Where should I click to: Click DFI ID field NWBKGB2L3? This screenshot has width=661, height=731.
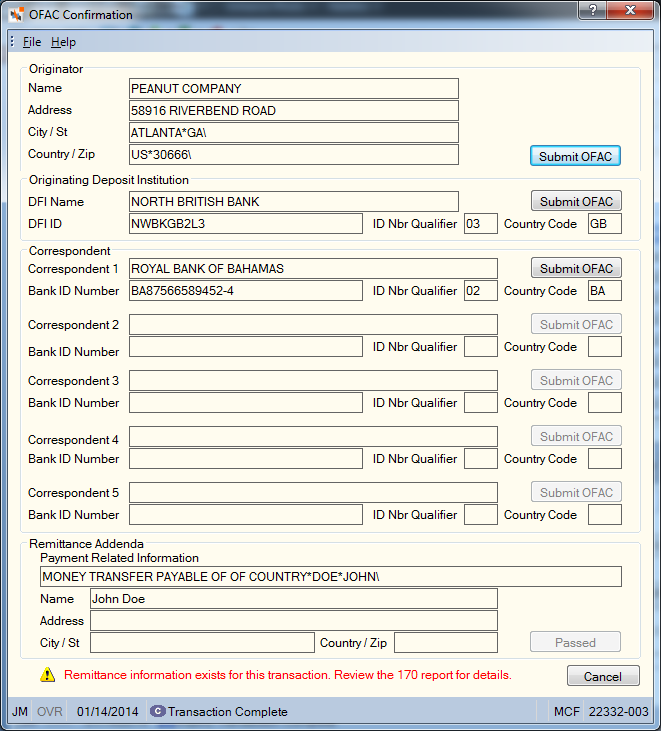(246, 223)
